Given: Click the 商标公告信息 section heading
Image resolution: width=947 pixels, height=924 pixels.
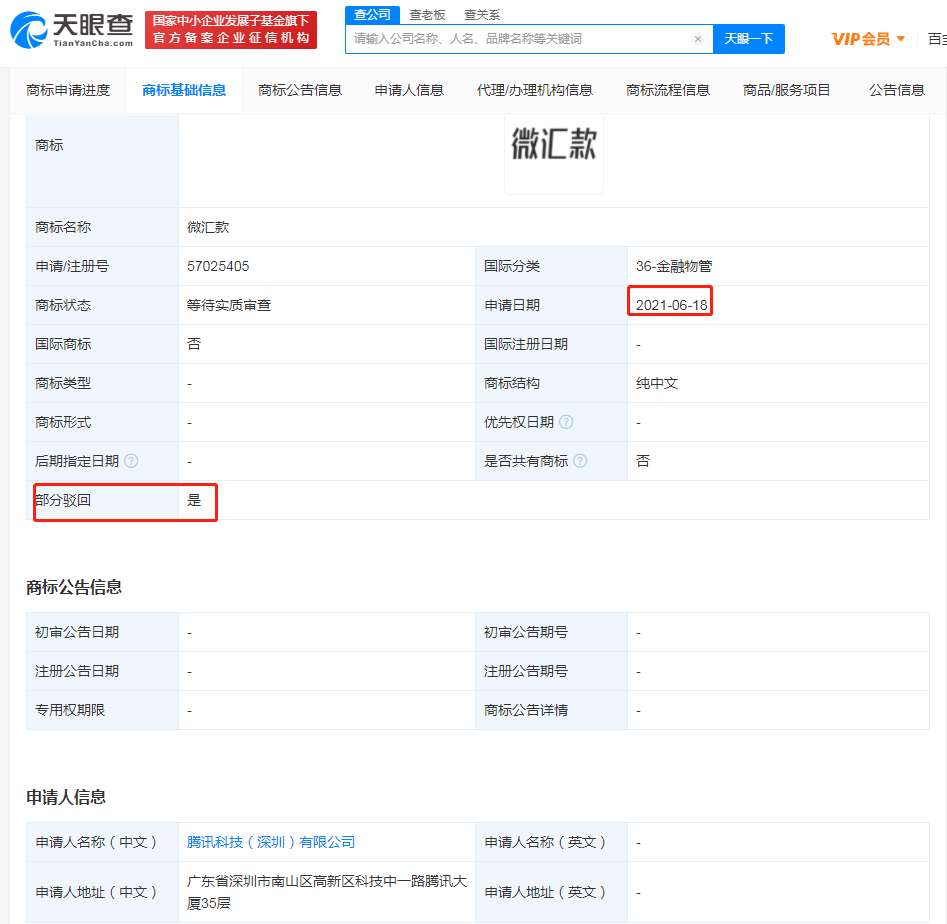Looking at the screenshot, I should (74, 587).
